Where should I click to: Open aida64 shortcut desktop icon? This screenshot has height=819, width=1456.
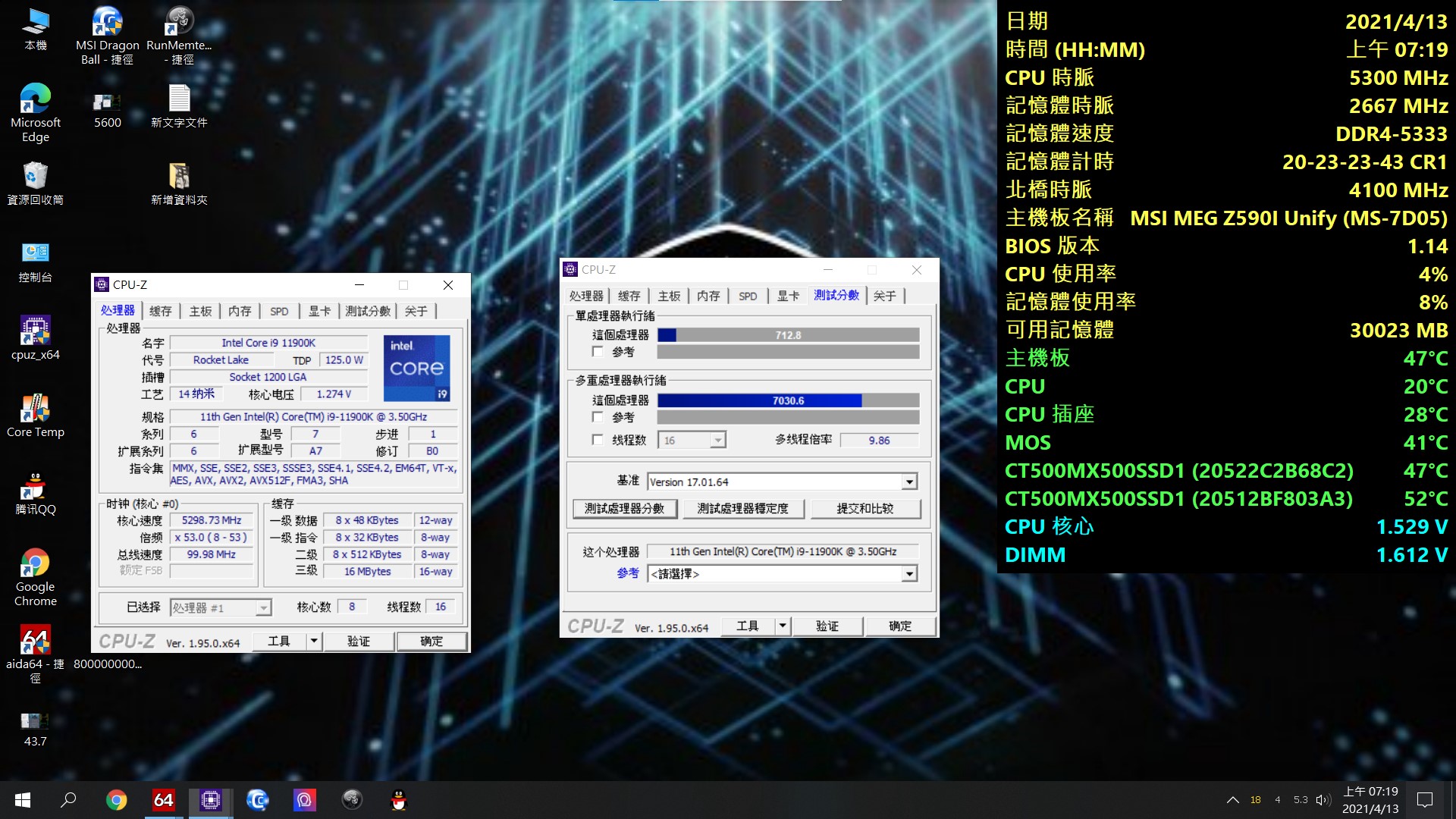pos(36,654)
